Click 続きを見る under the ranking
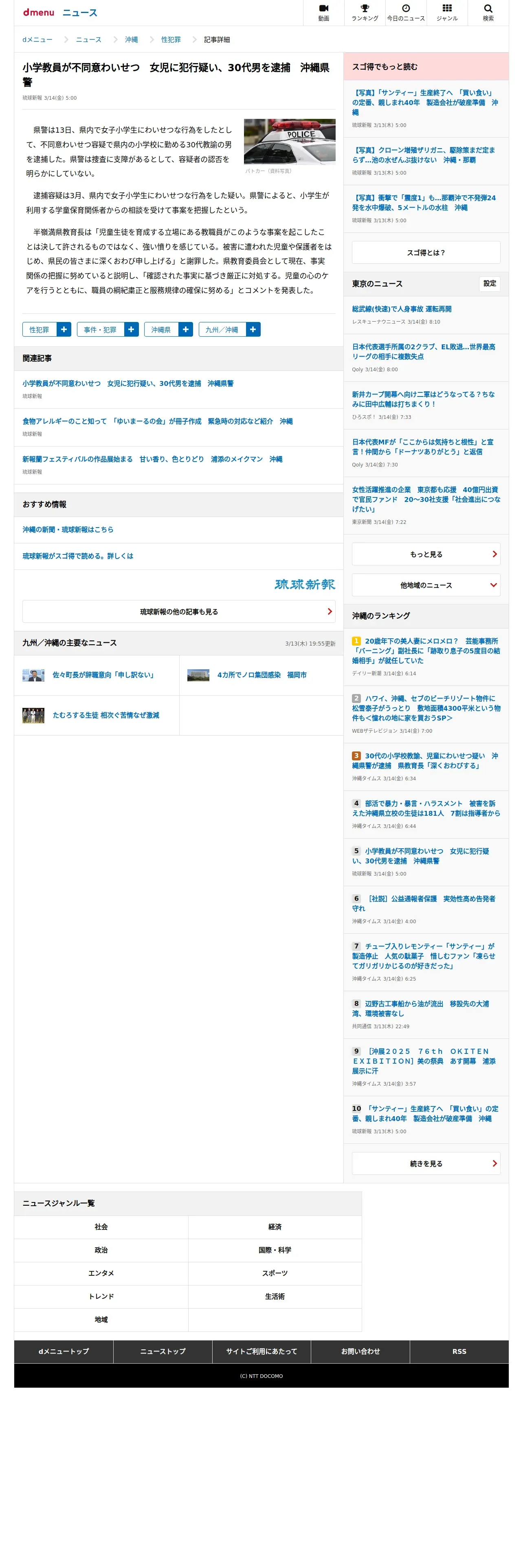The height and width of the screenshot is (1568, 523). tap(426, 1163)
